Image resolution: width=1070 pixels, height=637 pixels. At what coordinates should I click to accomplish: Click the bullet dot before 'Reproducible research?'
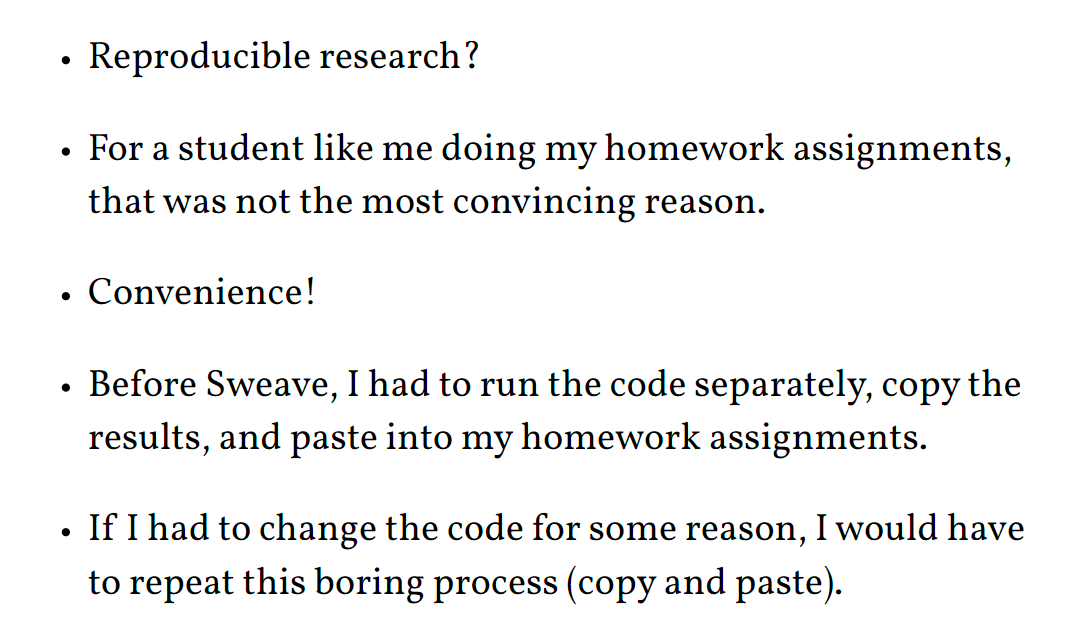(67, 60)
